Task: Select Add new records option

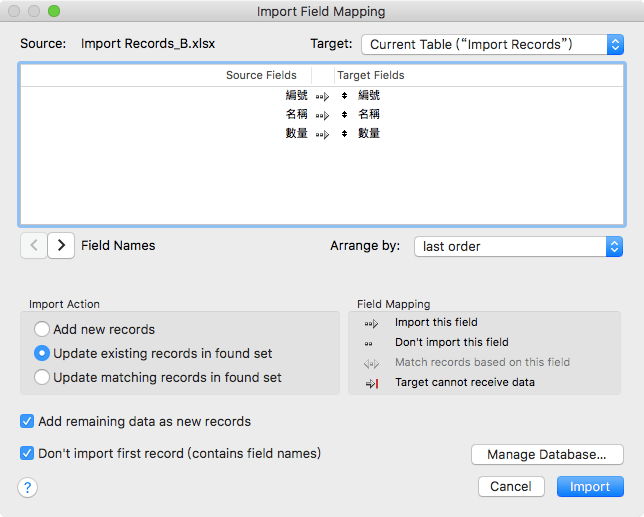Action: [x=42, y=329]
